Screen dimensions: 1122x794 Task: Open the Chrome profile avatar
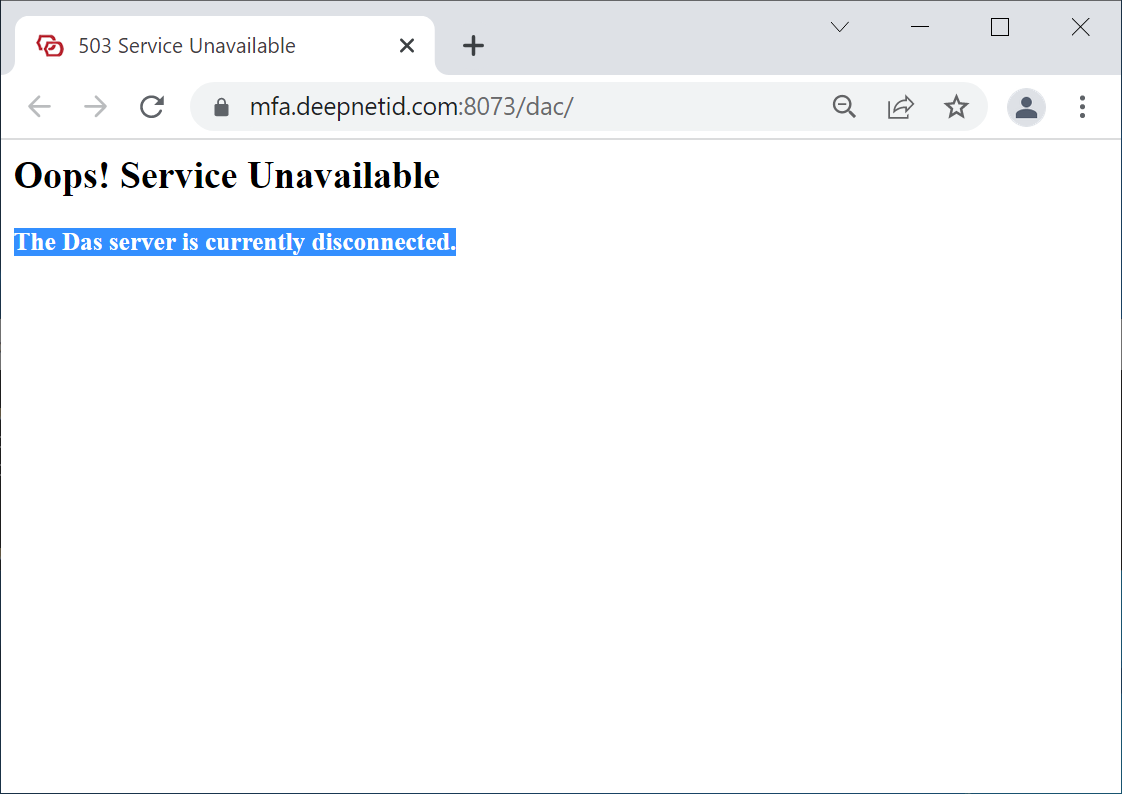[x=1026, y=107]
